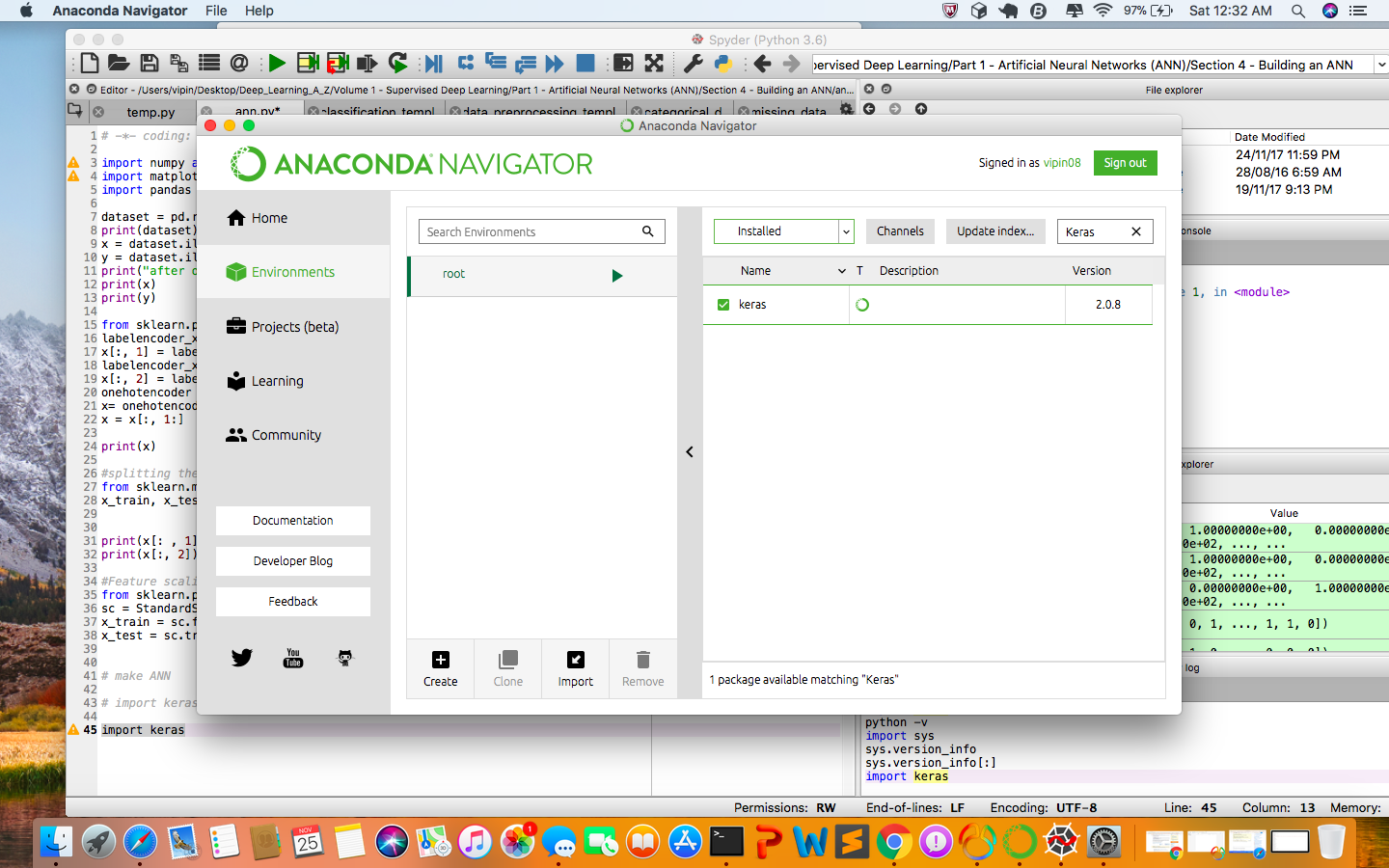
Task: Toggle the keras package checkbox
Action: tap(723, 305)
